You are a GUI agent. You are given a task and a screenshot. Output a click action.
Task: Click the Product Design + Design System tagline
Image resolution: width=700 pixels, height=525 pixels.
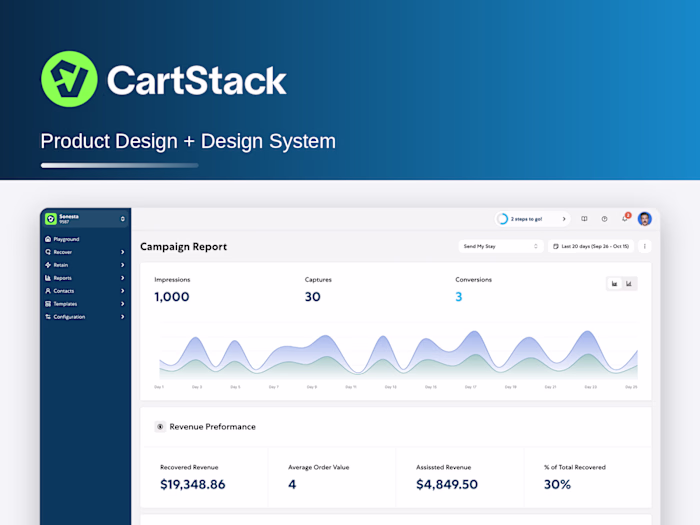tap(188, 142)
